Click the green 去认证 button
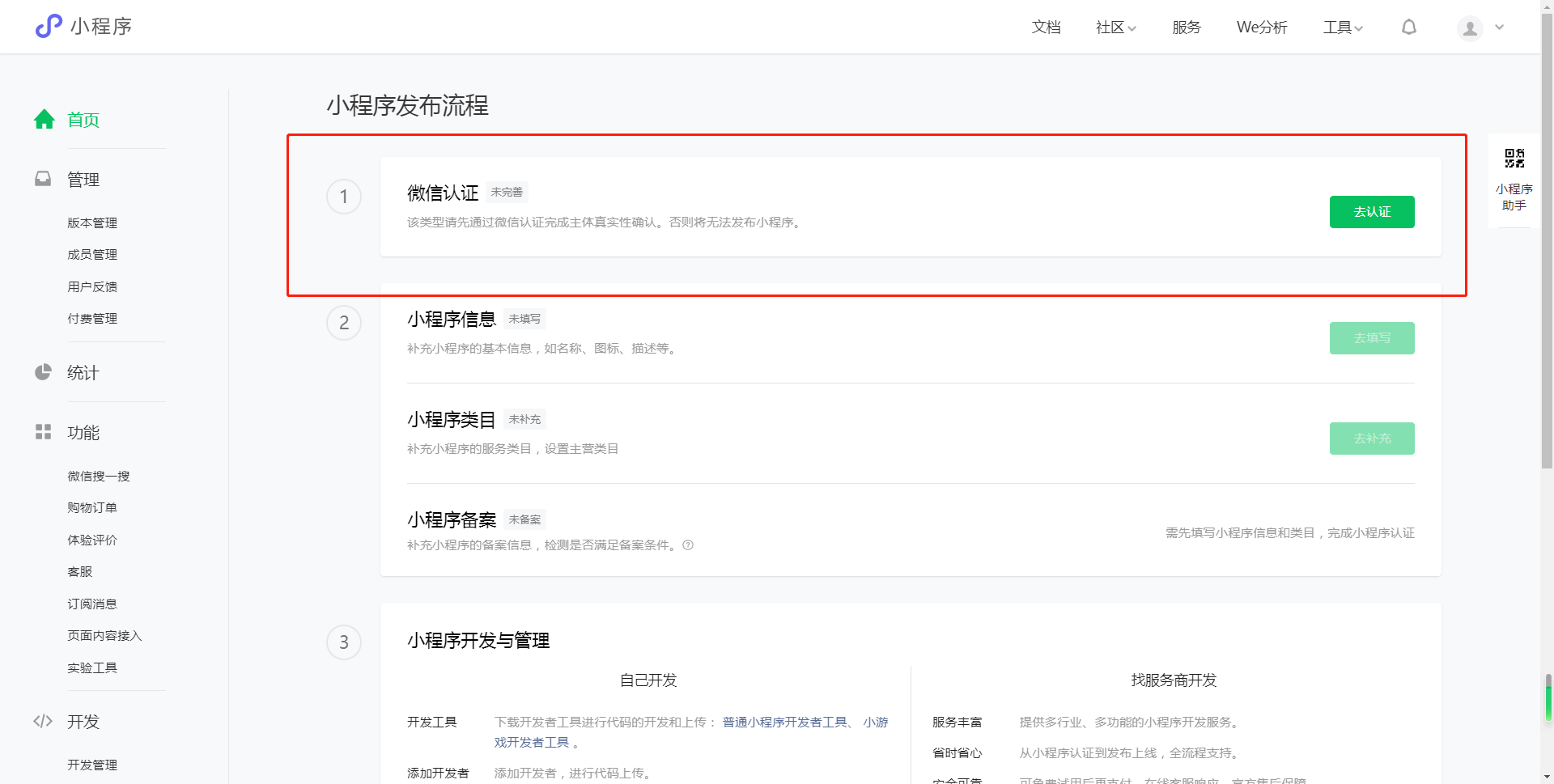 (x=1372, y=212)
